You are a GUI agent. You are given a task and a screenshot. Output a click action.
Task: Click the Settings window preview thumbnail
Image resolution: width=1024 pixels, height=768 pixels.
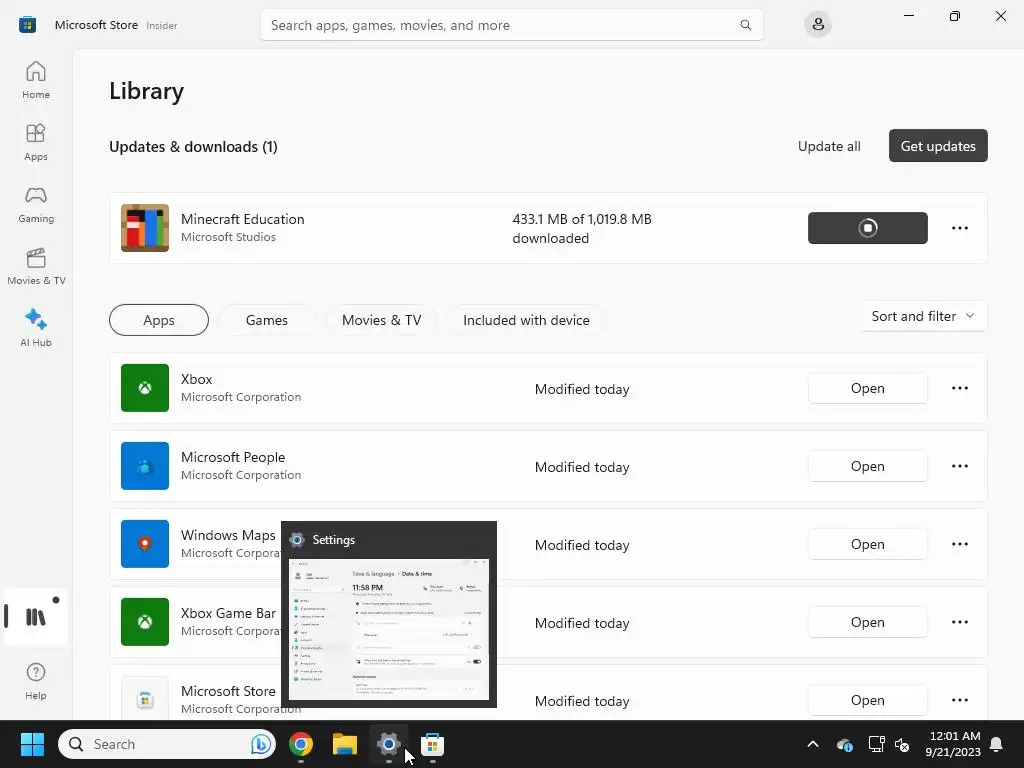pyautogui.click(x=389, y=629)
